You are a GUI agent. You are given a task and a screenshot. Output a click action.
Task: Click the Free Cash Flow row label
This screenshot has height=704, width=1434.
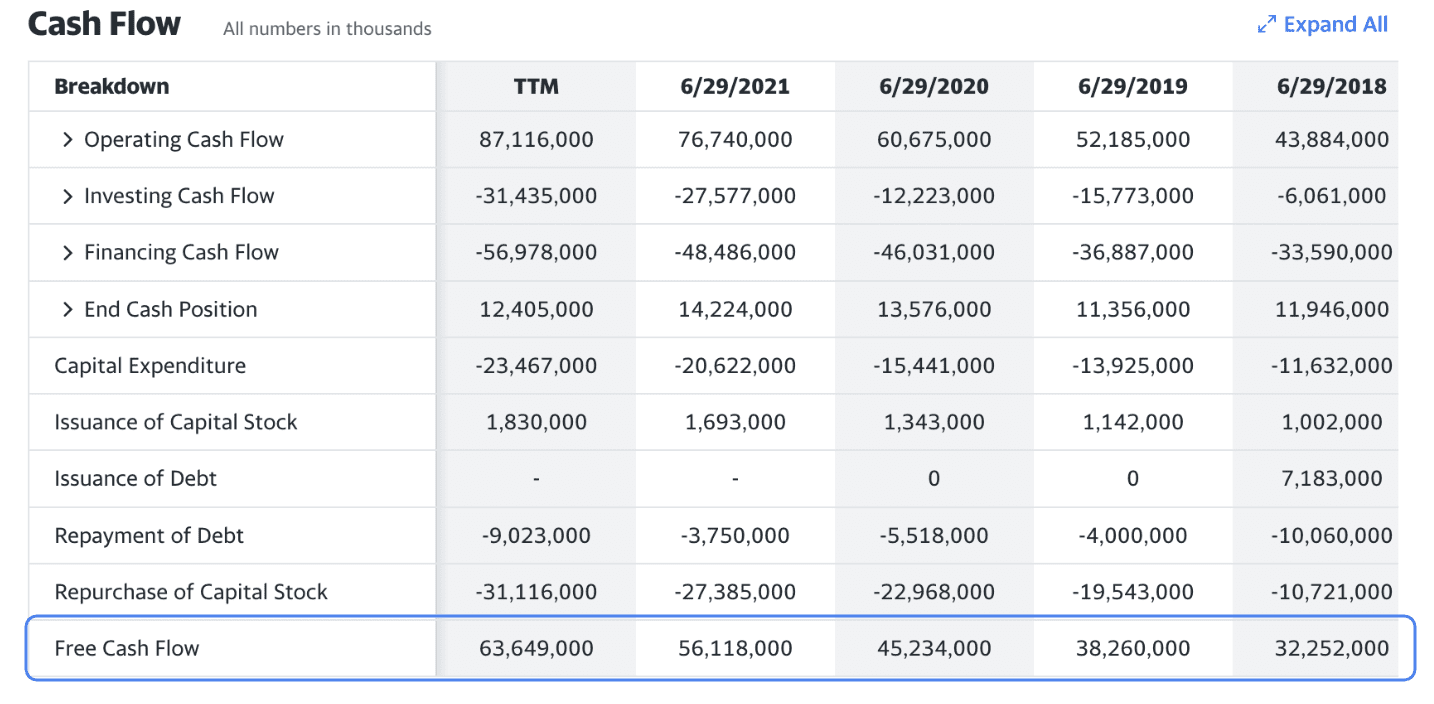click(127, 649)
